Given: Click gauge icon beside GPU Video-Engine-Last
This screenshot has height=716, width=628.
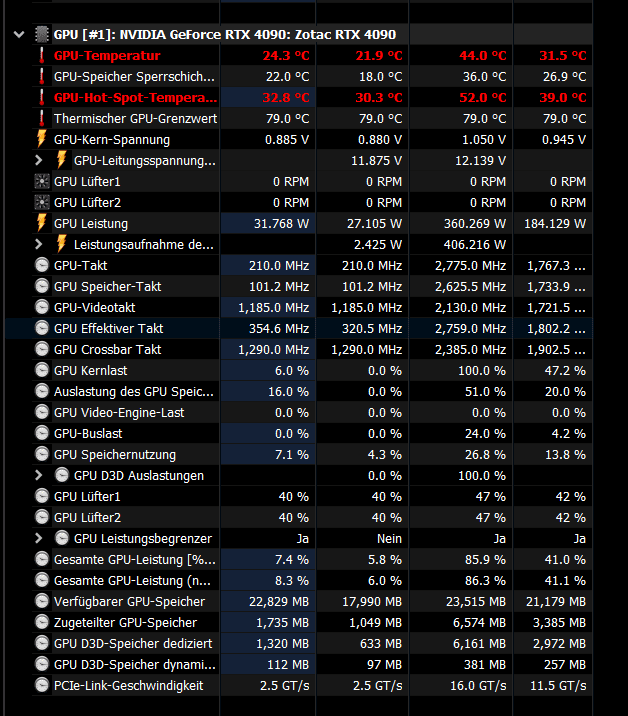Looking at the screenshot, I should [42, 412].
